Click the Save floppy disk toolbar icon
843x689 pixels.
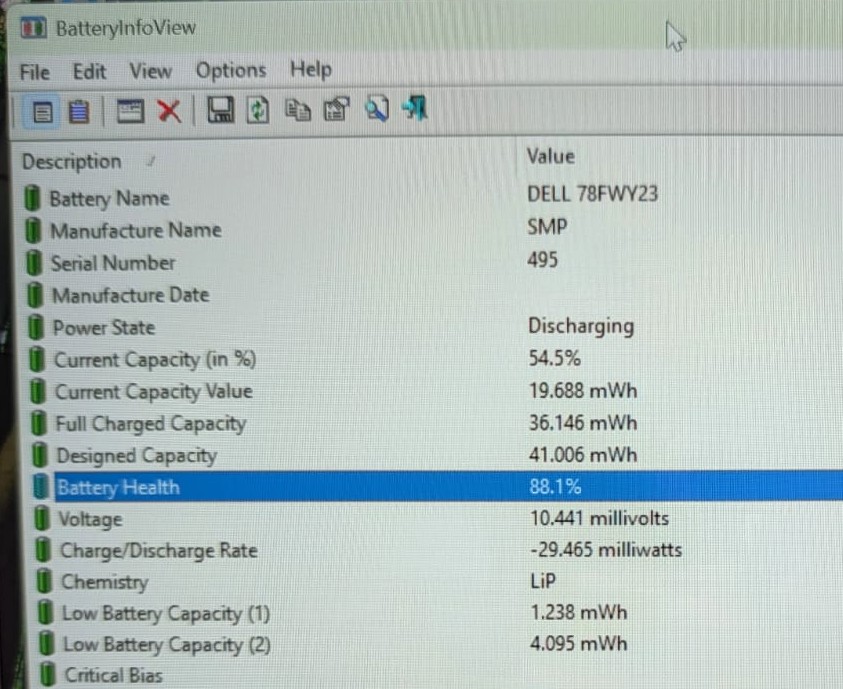(x=221, y=110)
